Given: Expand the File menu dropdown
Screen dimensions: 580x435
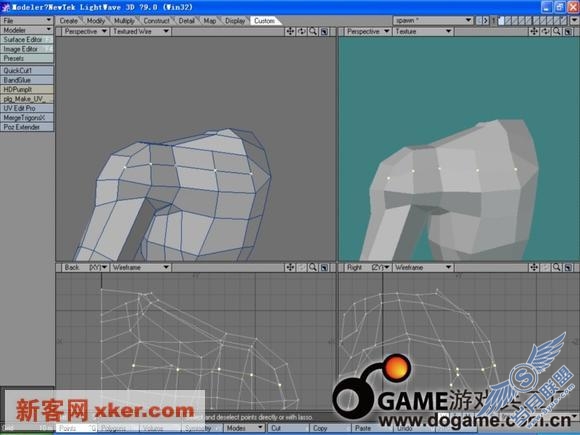Looking at the screenshot, I should click(27, 20).
